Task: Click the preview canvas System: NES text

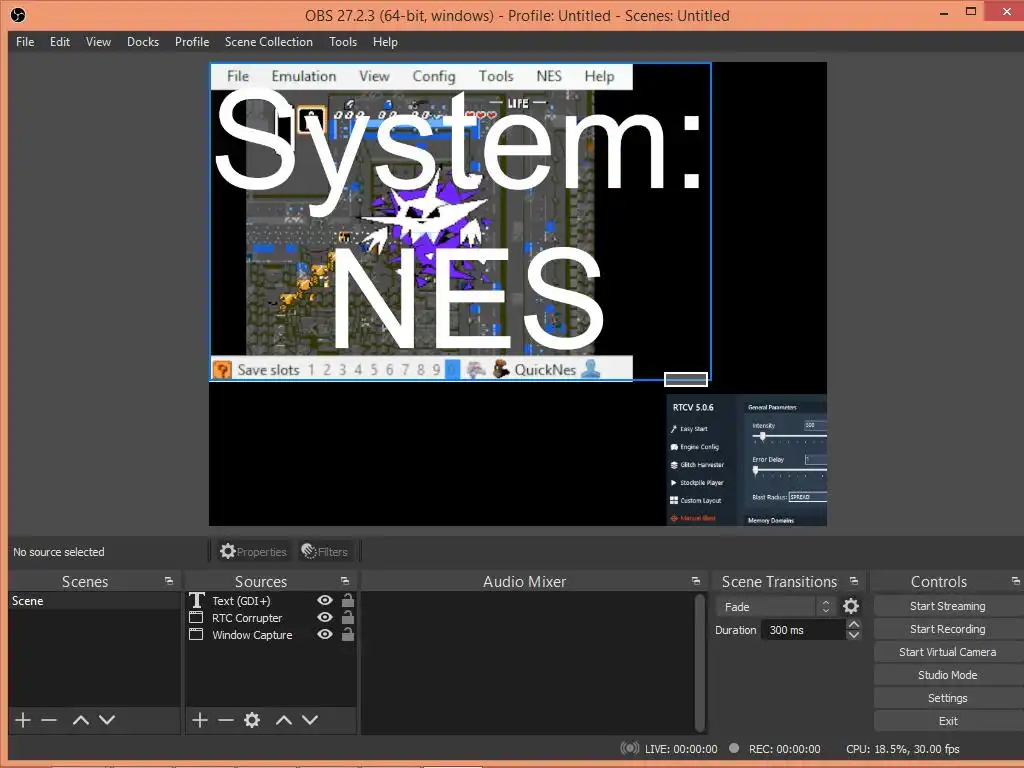Action: (458, 219)
